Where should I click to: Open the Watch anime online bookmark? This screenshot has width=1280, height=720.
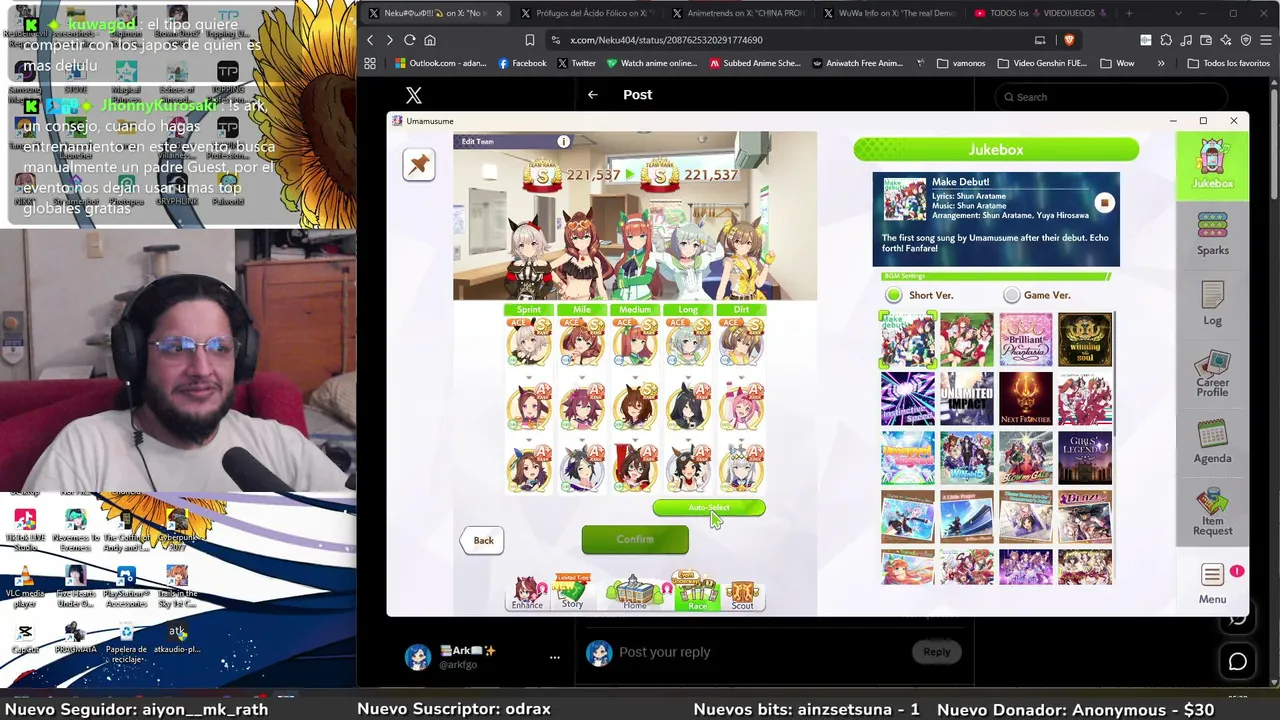(650, 63)
